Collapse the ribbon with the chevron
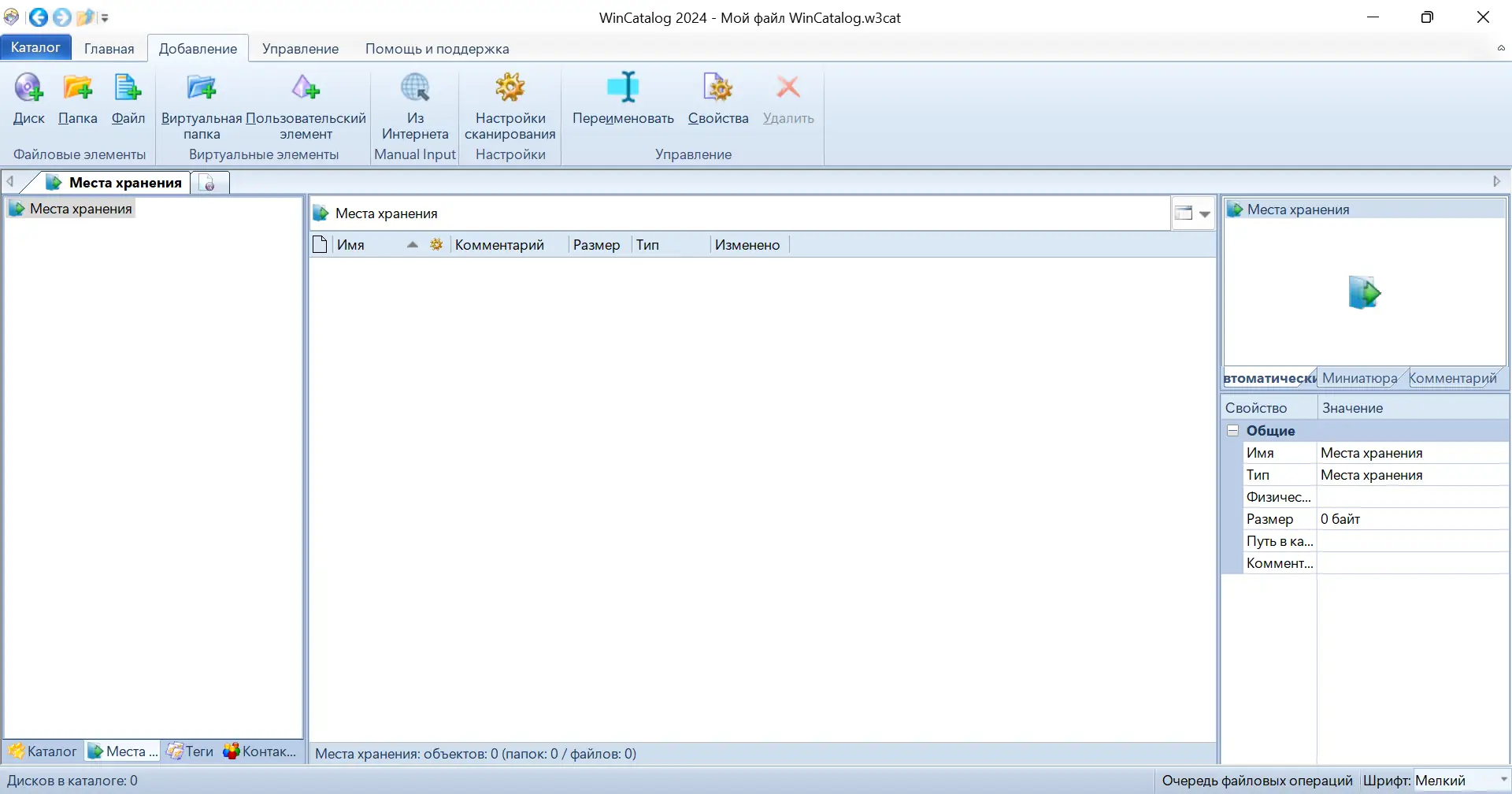Screen dimensions: 1512x794 coord(1501,49)
